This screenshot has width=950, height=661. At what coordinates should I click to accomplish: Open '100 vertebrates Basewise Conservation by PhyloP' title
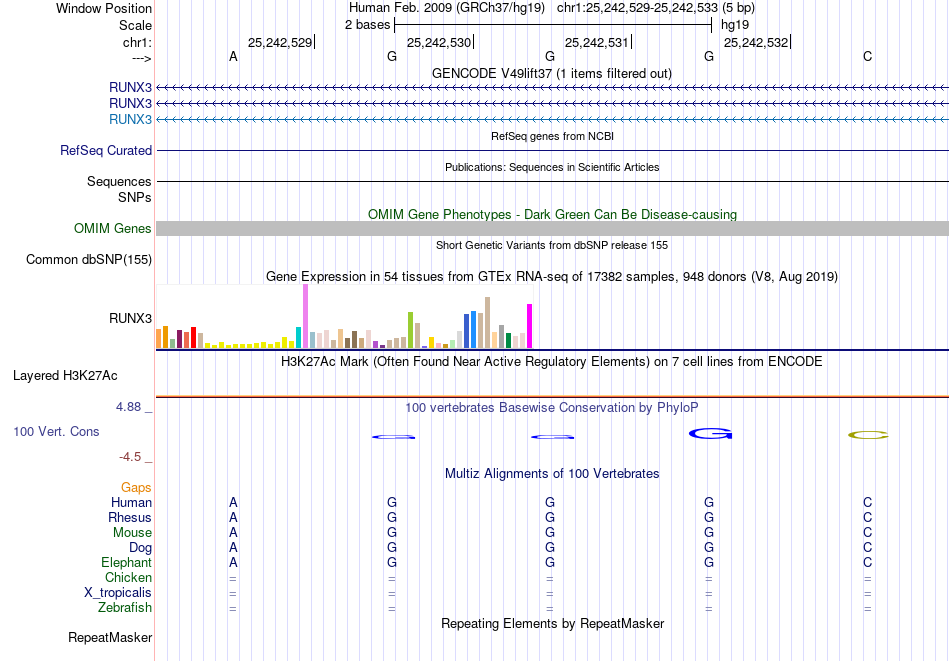552,408
